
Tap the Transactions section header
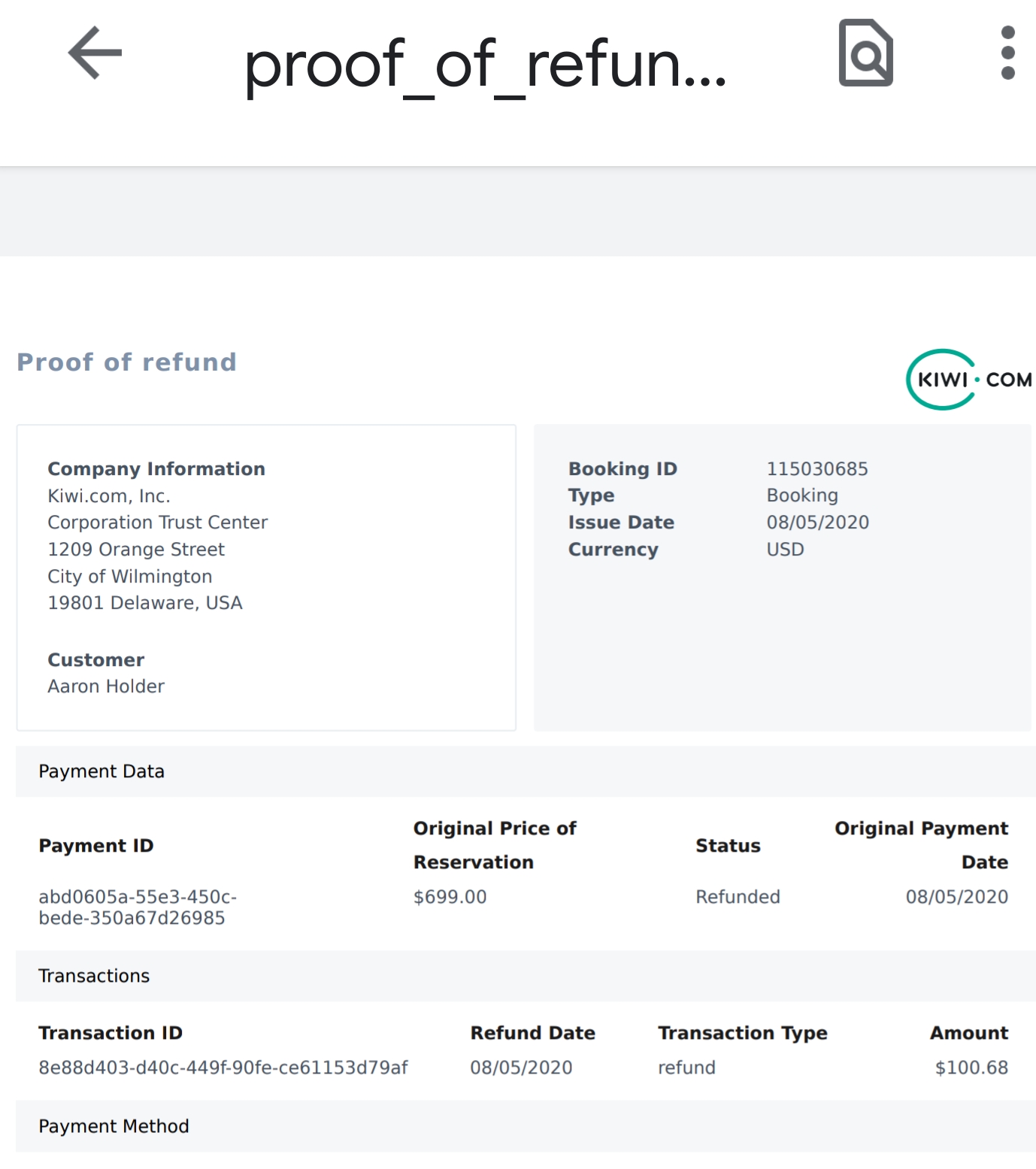(94, 976)
